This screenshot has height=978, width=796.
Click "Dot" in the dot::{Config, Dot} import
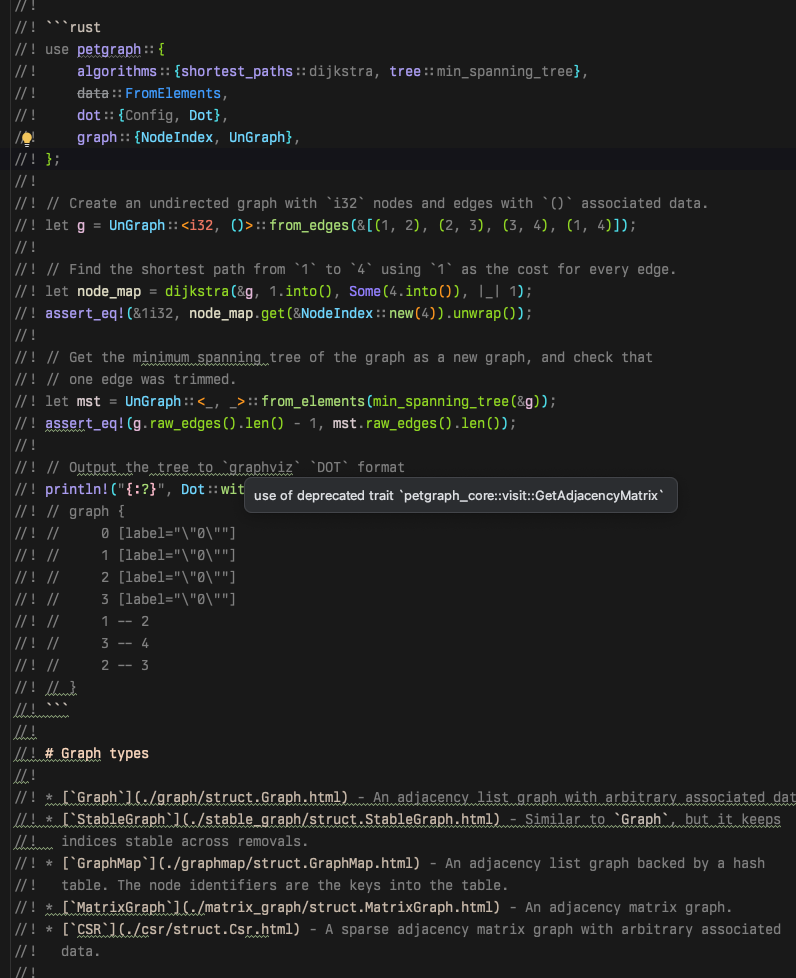(201, 115)
